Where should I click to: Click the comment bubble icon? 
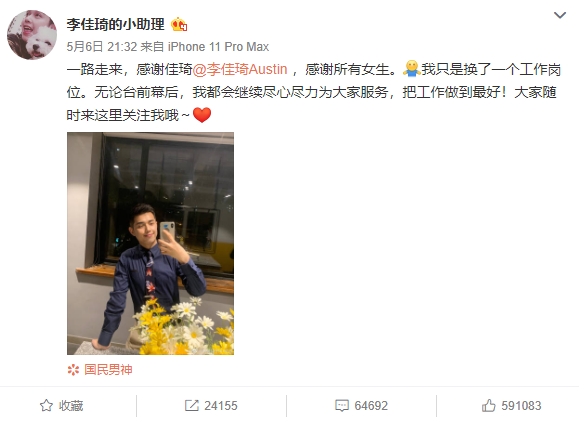(x=342, y=405)
